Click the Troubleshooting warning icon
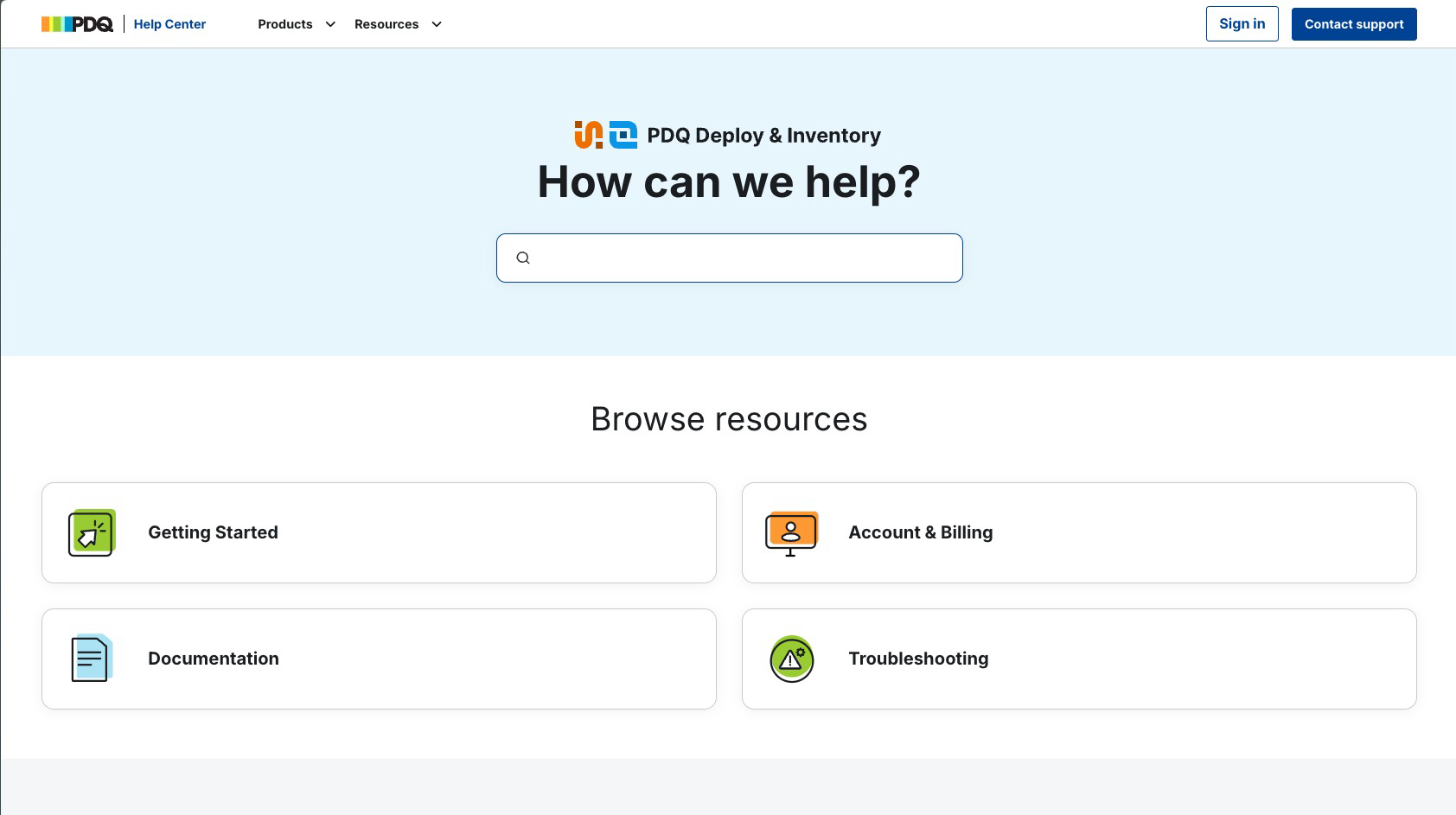This screenshot has height=815, width=1456. [792, 659]
